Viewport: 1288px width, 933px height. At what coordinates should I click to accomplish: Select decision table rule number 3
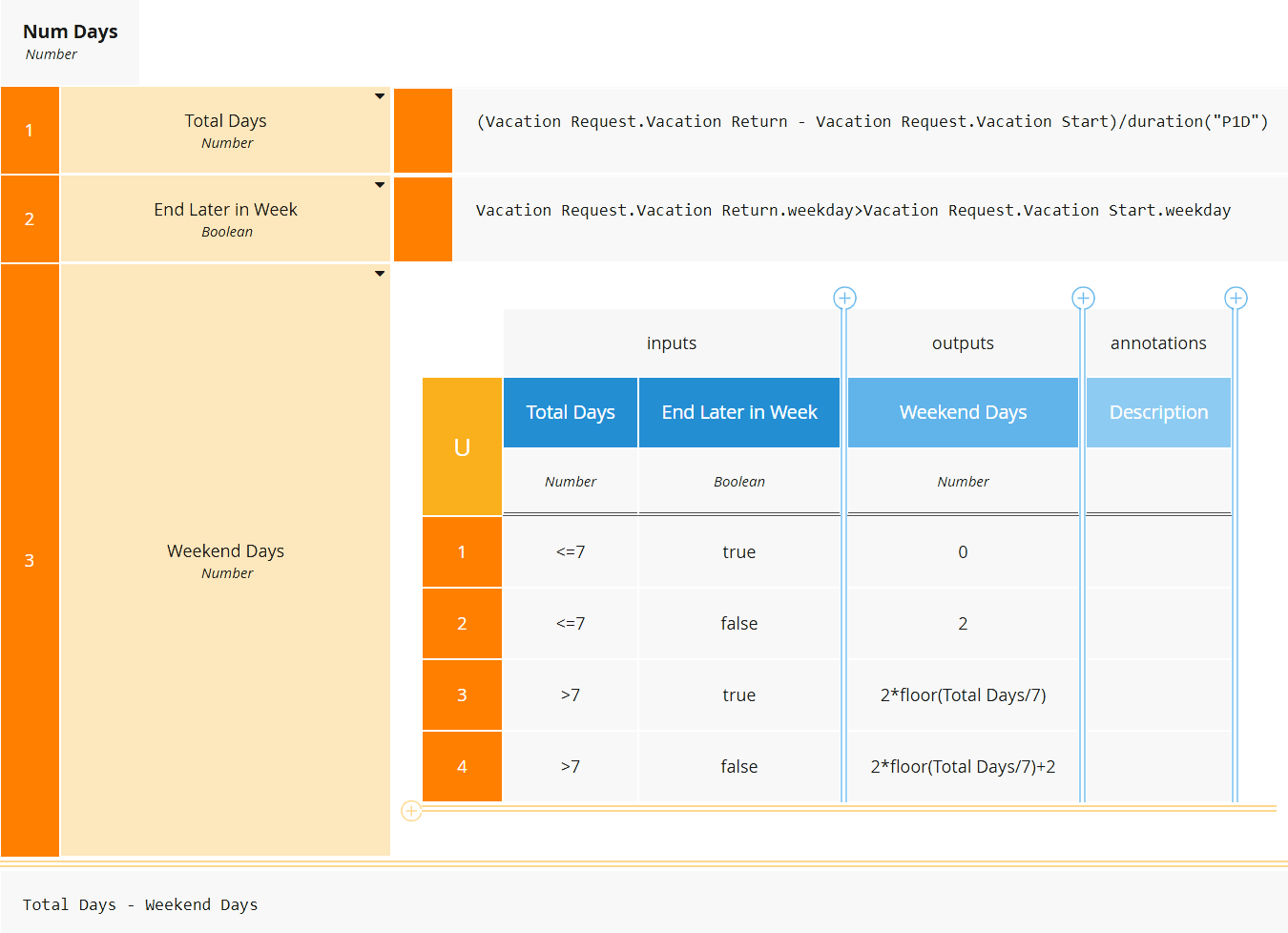462,695
